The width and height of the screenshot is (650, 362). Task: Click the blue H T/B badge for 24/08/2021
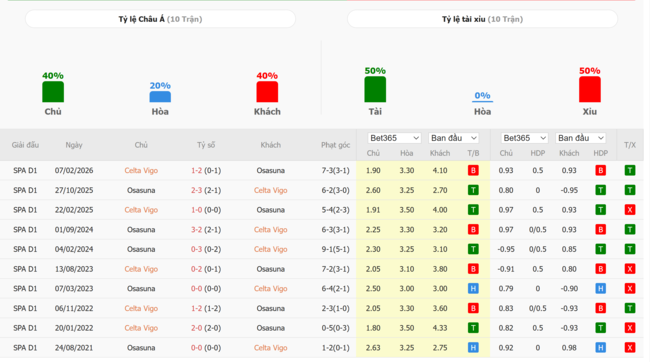473,348
